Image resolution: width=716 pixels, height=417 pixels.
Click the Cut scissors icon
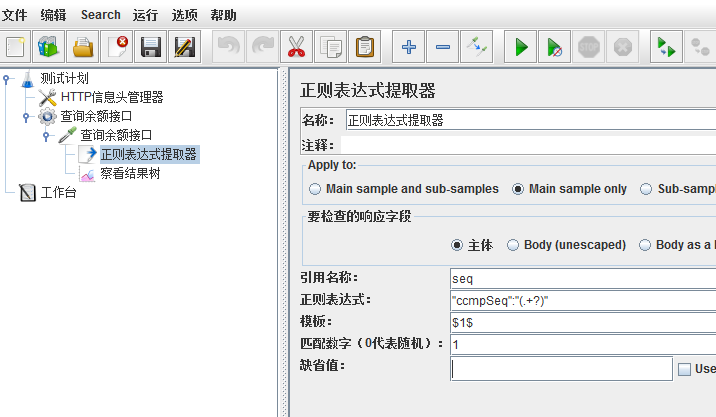pyautogui.click(x=296, y=46)
